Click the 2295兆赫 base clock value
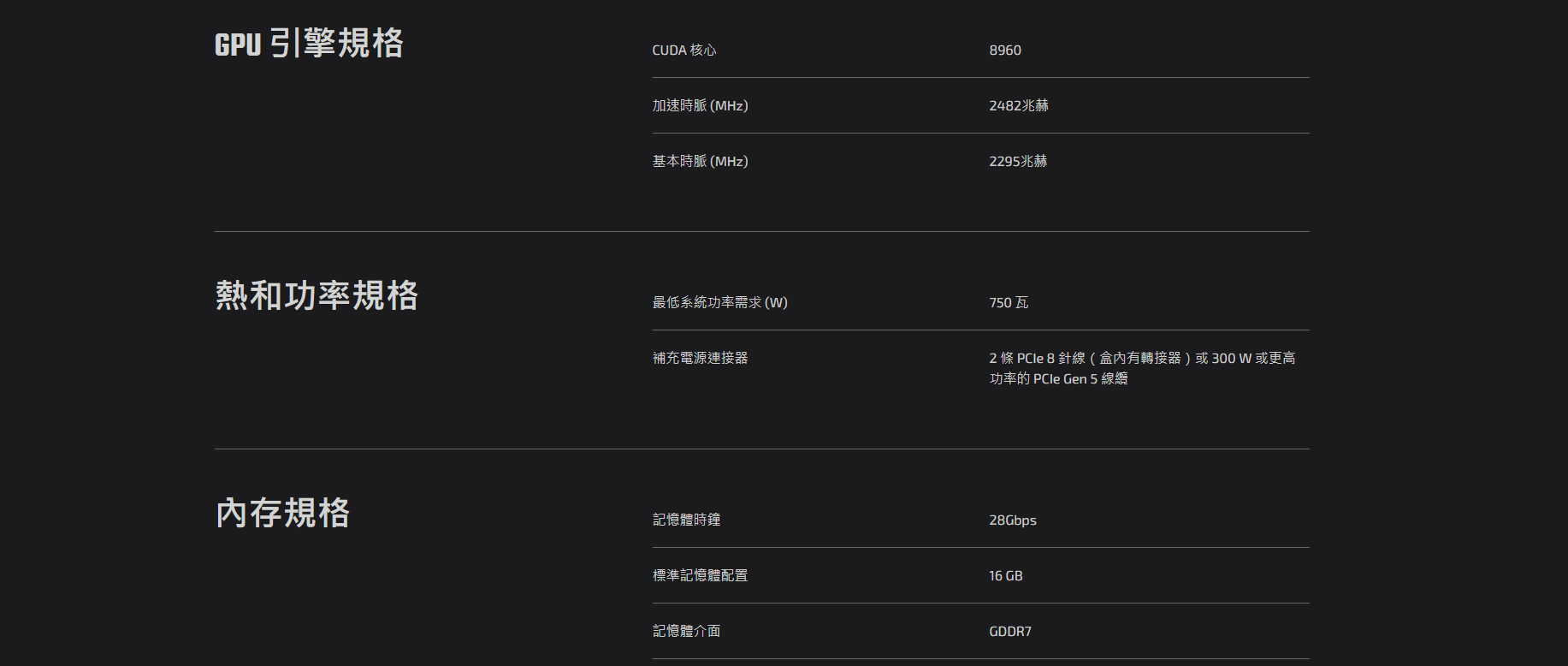The height and width of the screenshot is (666, 1568). [x=1018, y=161]
